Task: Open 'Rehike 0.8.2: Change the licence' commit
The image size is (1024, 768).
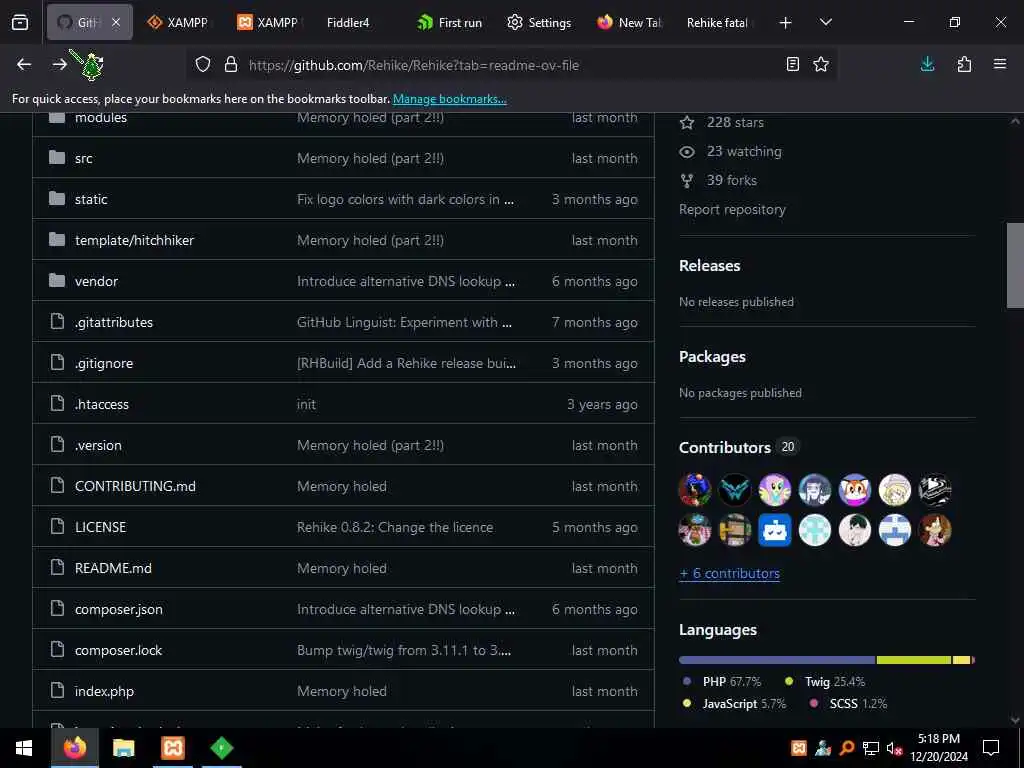Action: pyautogui.click(x=395, y=527)
